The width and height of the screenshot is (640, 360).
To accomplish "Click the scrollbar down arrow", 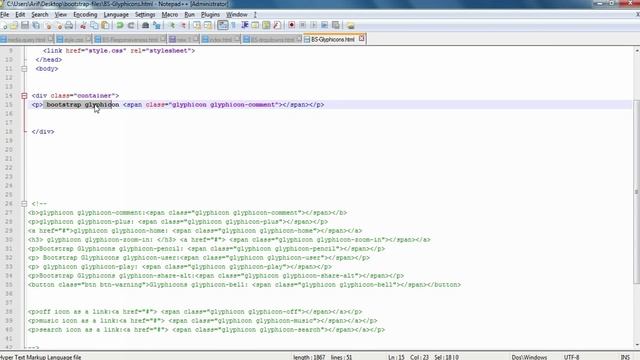I will point(637,345).
